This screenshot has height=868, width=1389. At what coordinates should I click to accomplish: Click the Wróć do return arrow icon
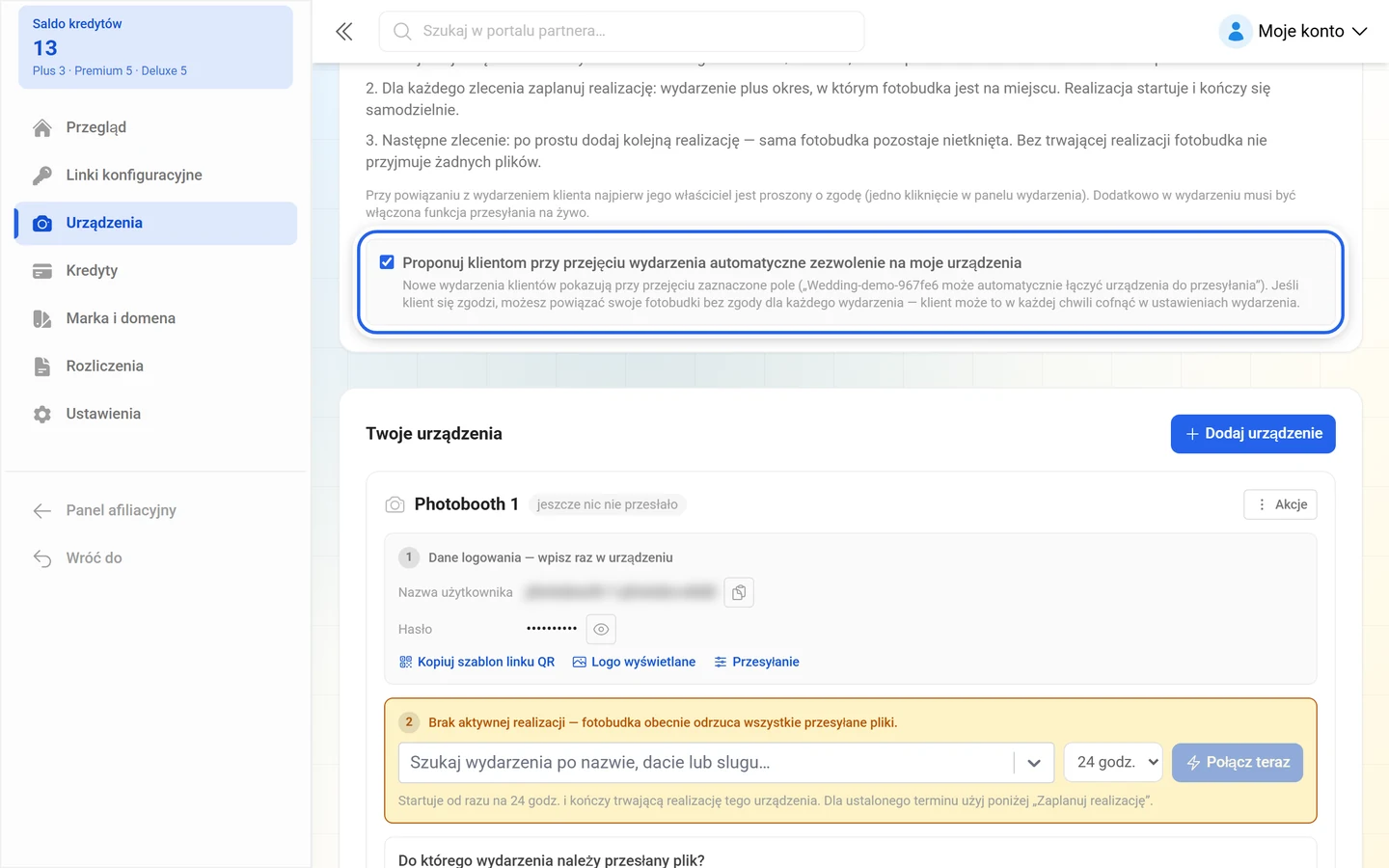coord(42,558)
